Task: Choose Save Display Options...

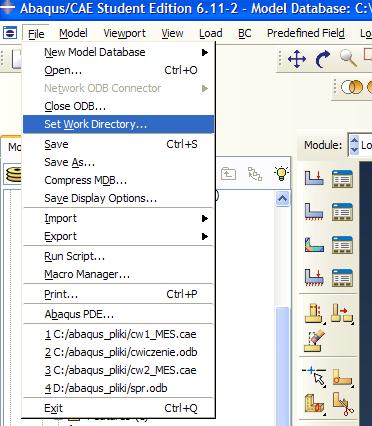Action: [x=118, y=198]
